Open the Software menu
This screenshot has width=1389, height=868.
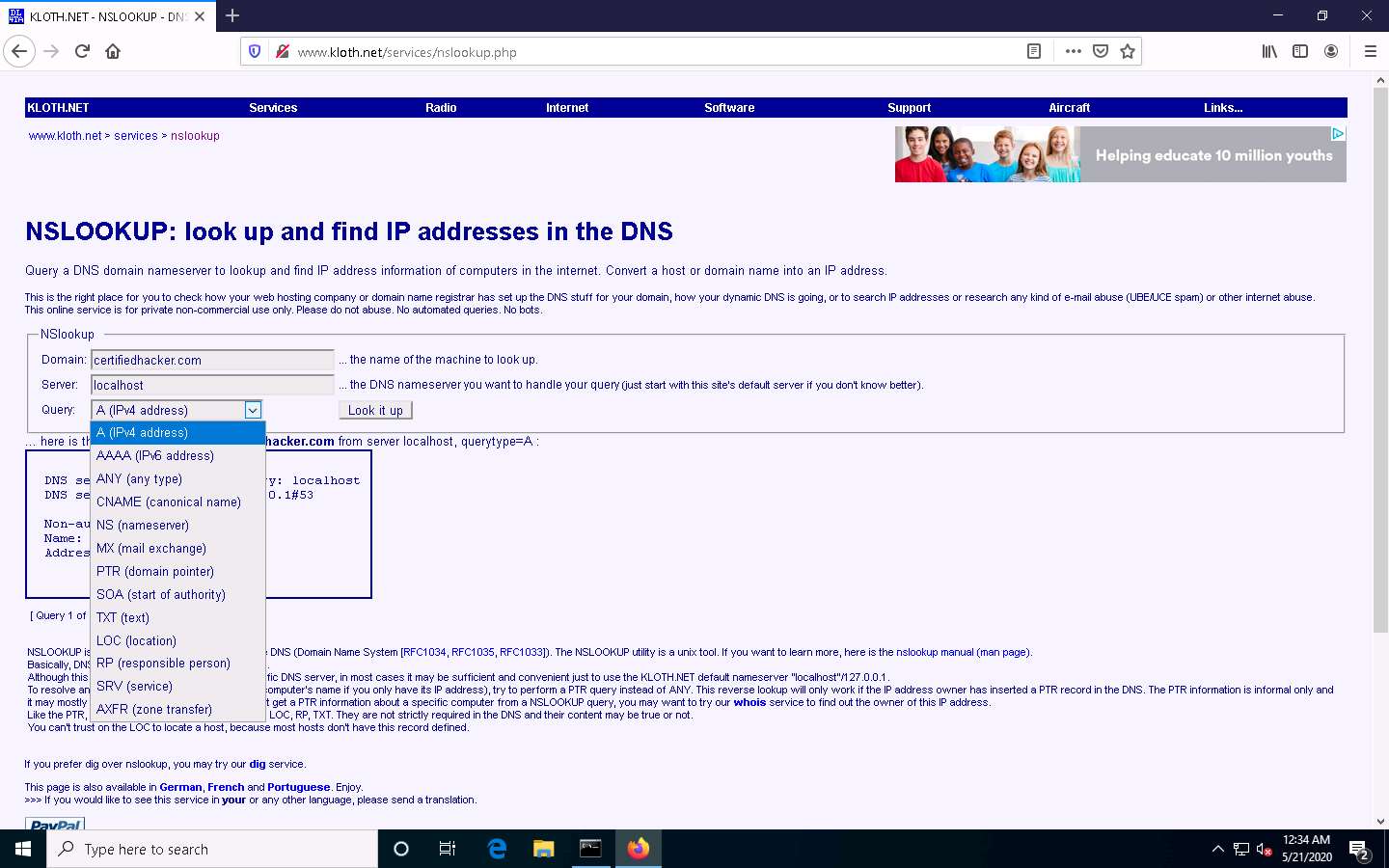click(729, 108)
